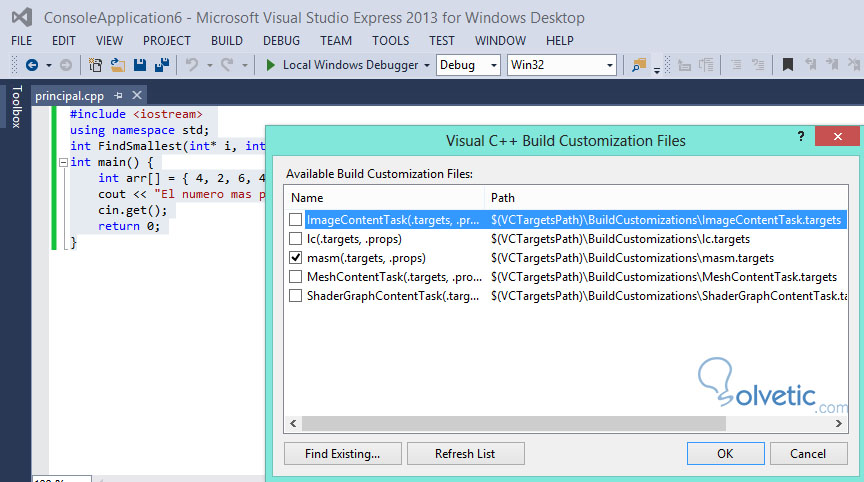Image resolution: width=864 pixels, height=482 pixels.
Task: Open the Win32 platform dropdown
Action: (x=561, y=65)
